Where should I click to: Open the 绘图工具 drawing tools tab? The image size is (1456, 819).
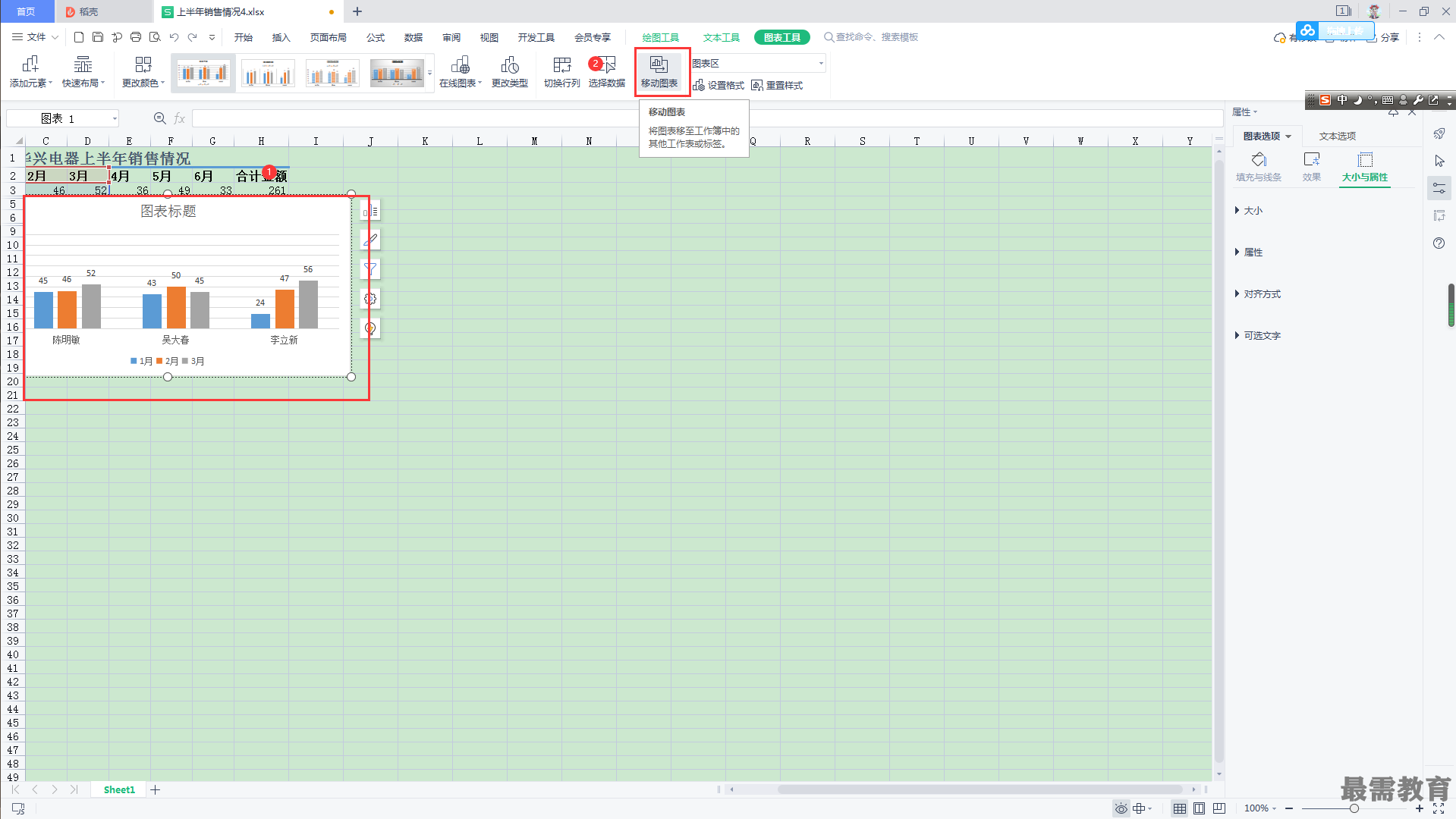(661, 37)
